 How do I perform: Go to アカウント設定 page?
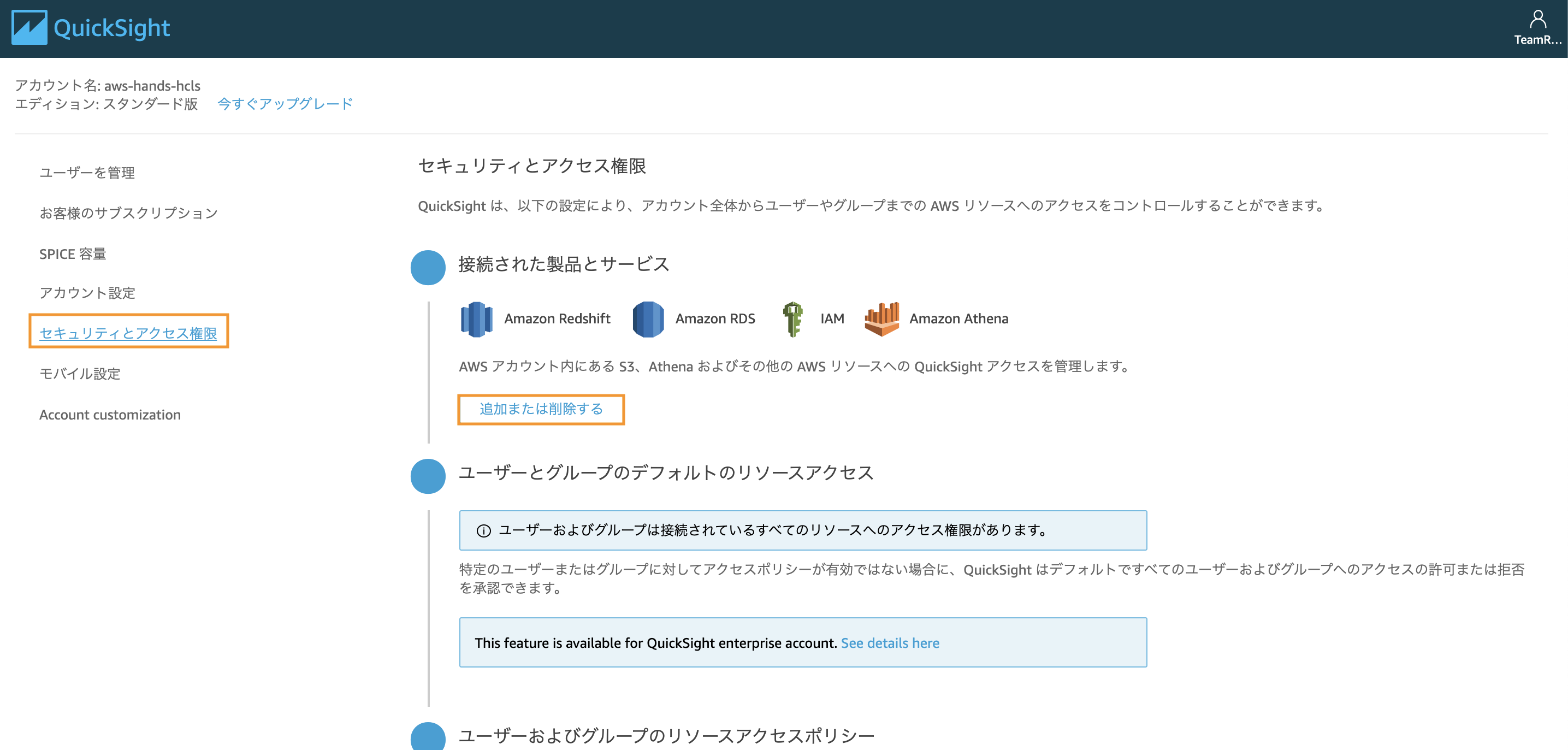pos(87,293)
